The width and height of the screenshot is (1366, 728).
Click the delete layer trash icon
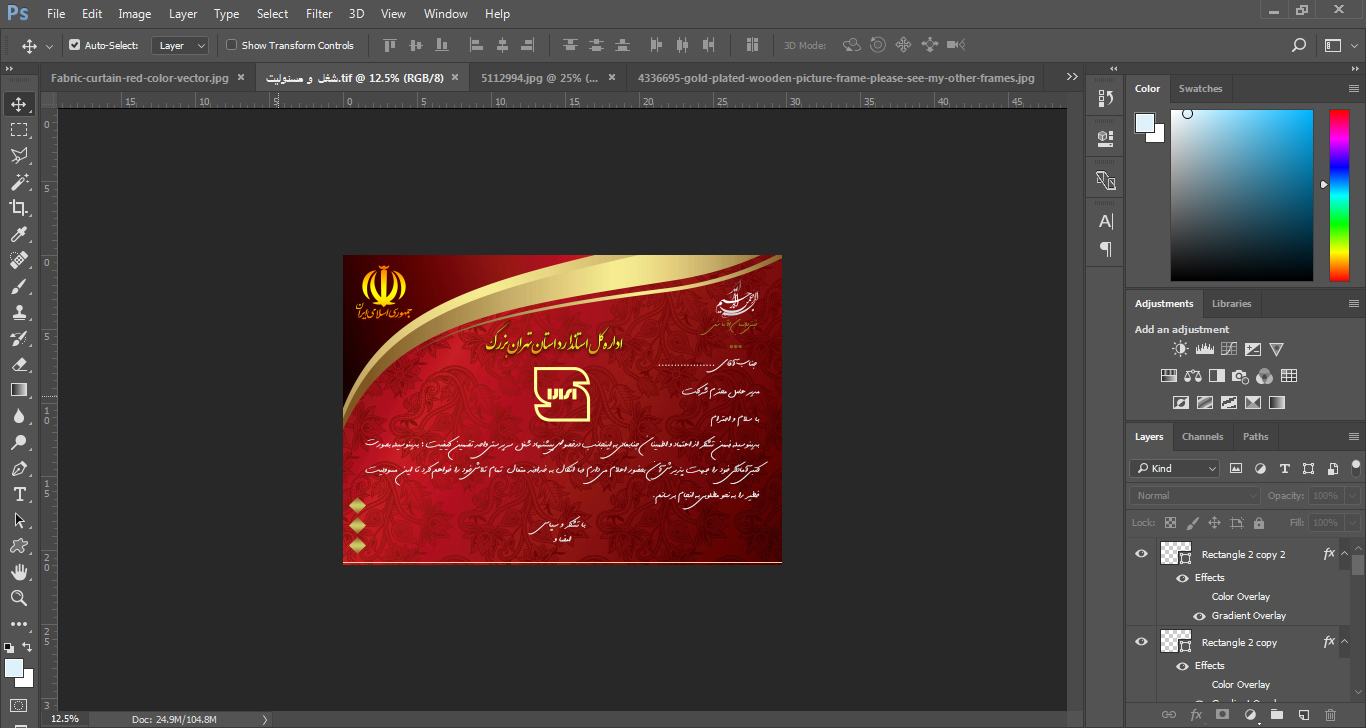[1329, 715]
